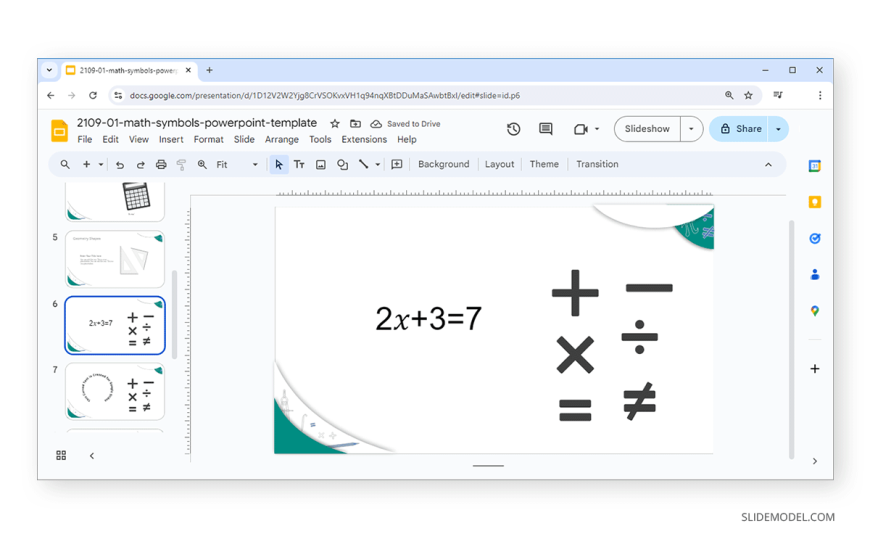The image size is (870, 539).
Task: Open the View menu
Action: [139, 139]
